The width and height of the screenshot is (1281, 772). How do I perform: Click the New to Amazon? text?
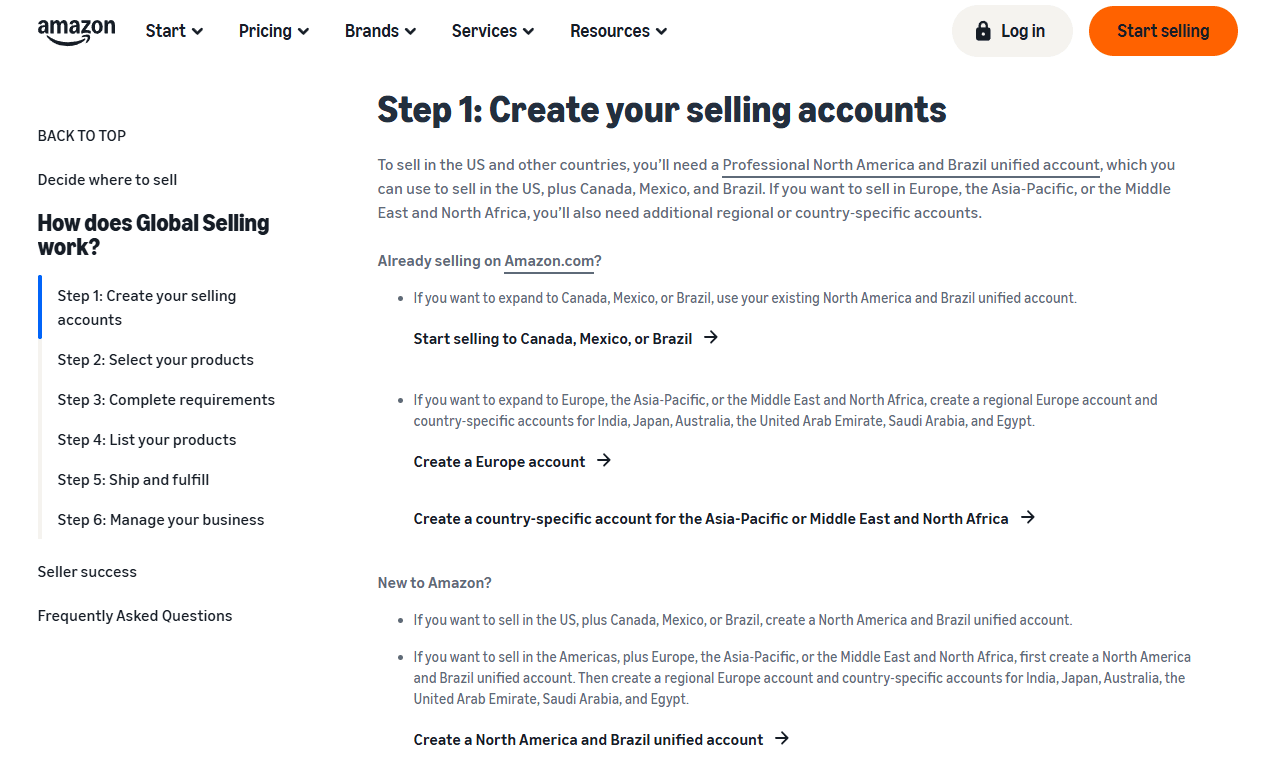[x=435, y=583]
